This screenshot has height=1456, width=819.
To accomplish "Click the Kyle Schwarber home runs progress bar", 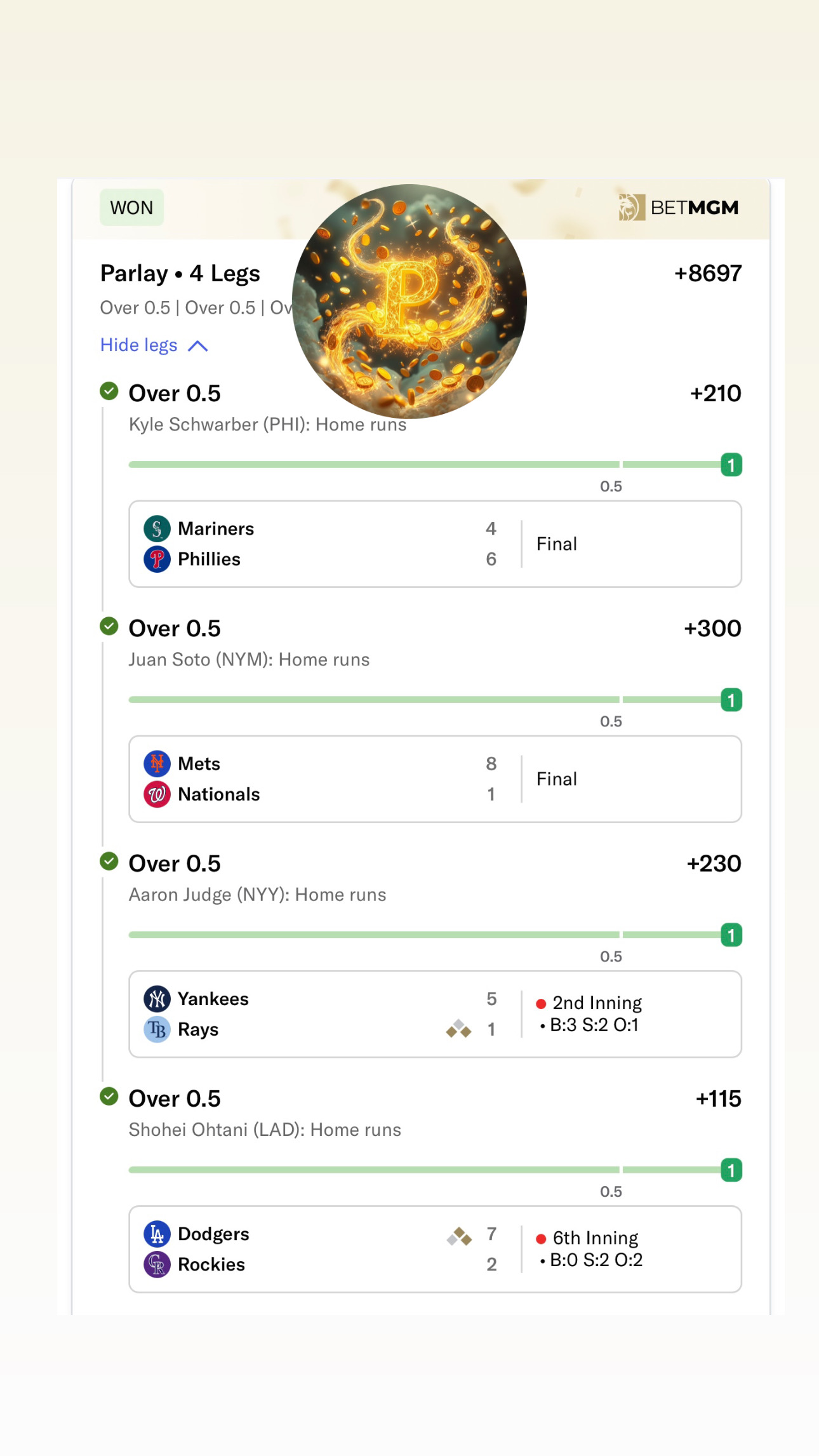I will tap(373, 465).
